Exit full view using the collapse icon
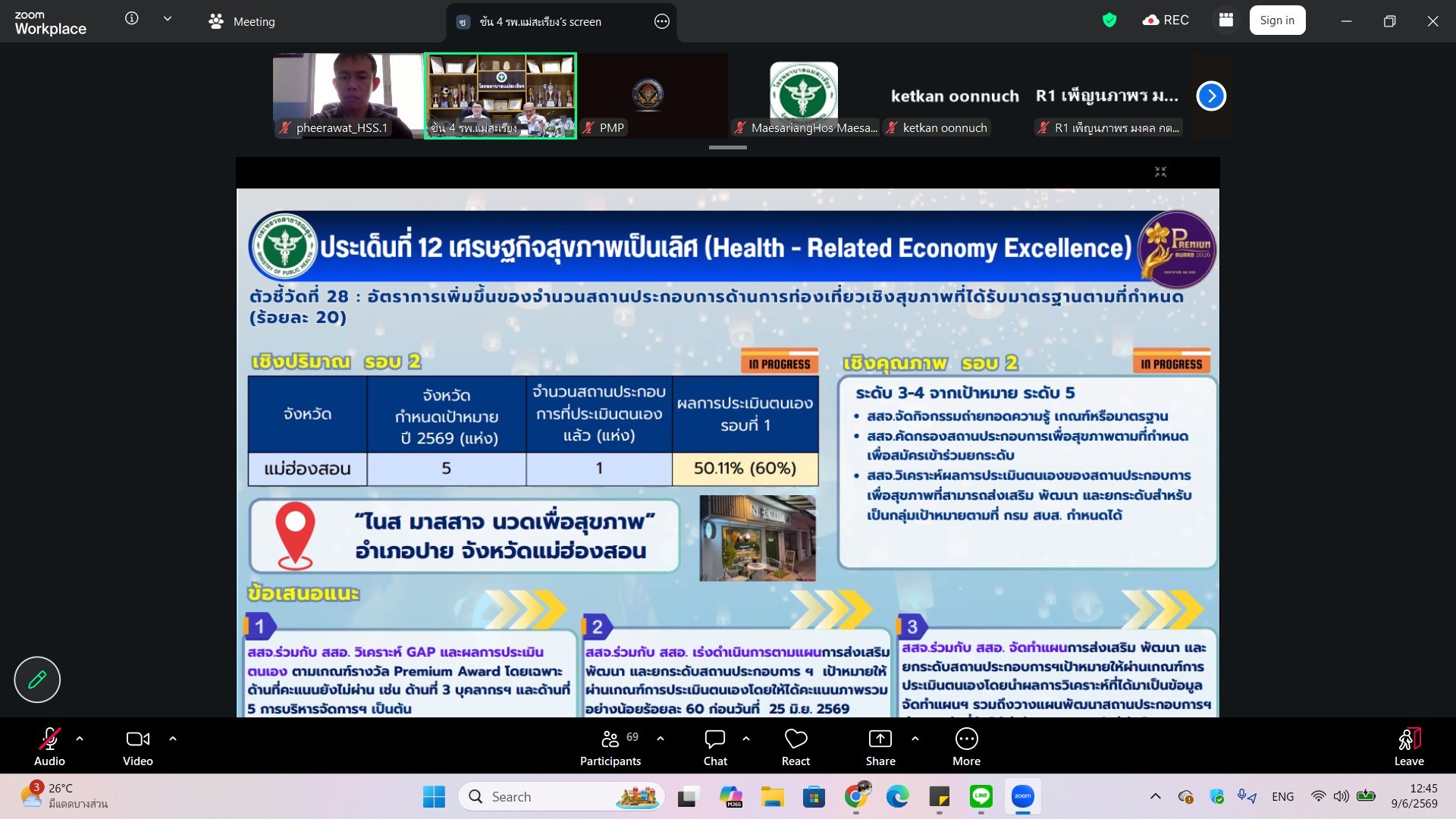This screenshot has width=1456, height=819. point(1160,172)
